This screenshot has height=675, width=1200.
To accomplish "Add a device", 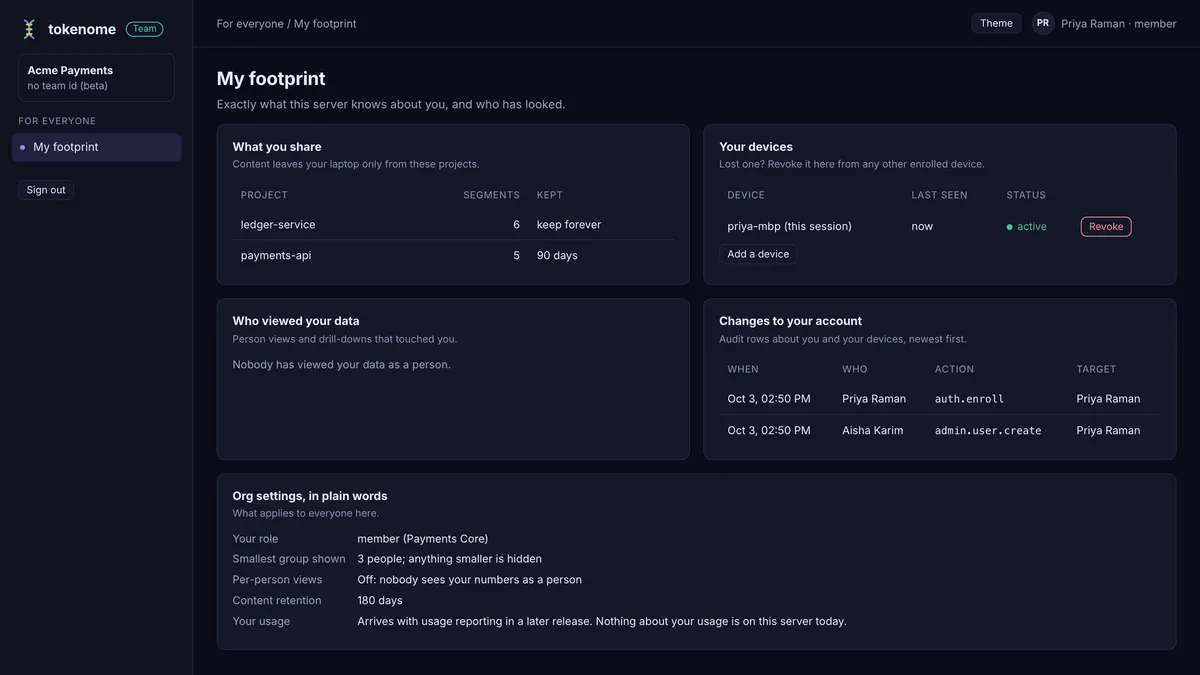I will click(x=758, y=254).
